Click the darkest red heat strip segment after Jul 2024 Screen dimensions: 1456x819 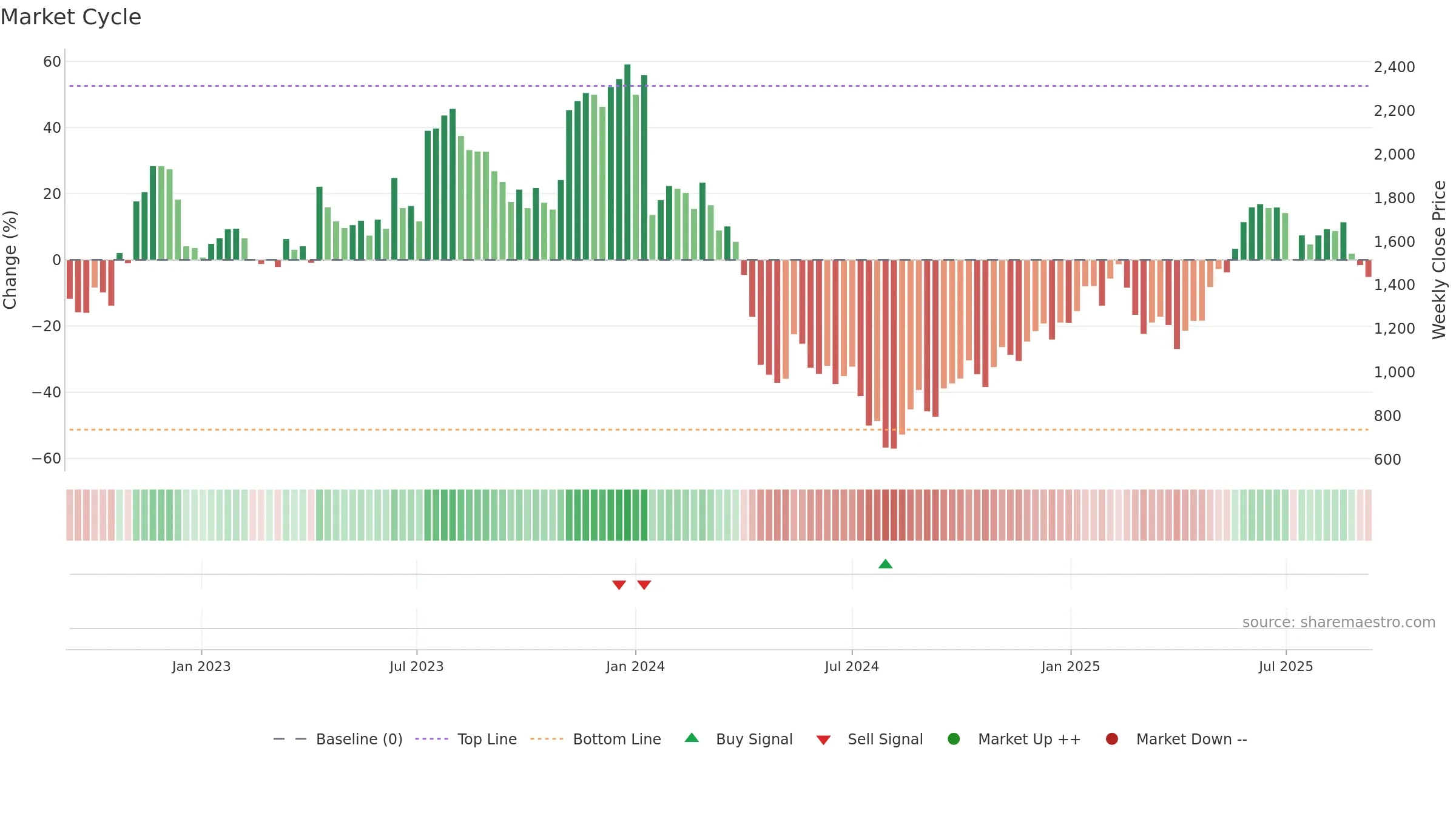point(894,515)
